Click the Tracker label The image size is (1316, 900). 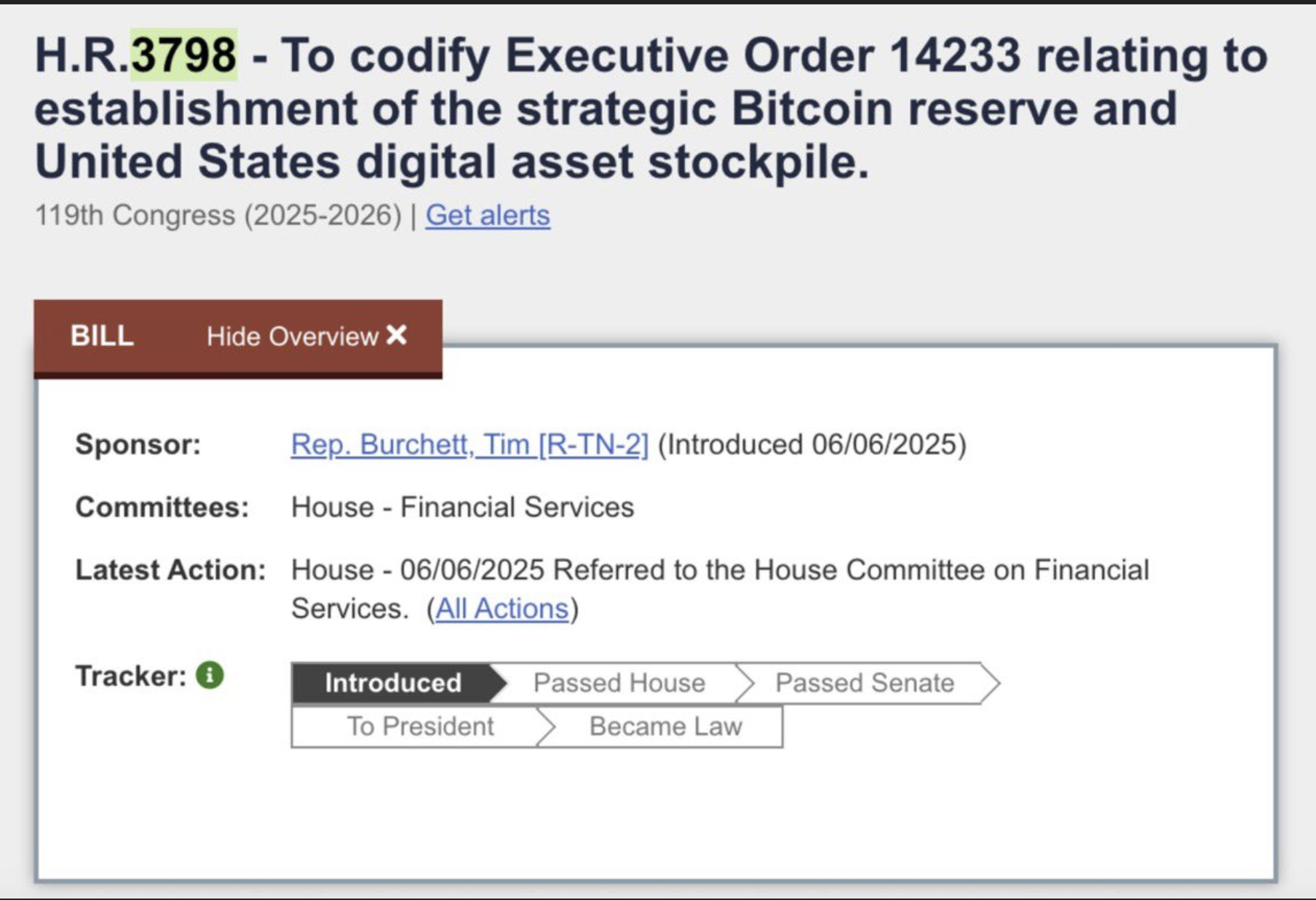(131, 676)
